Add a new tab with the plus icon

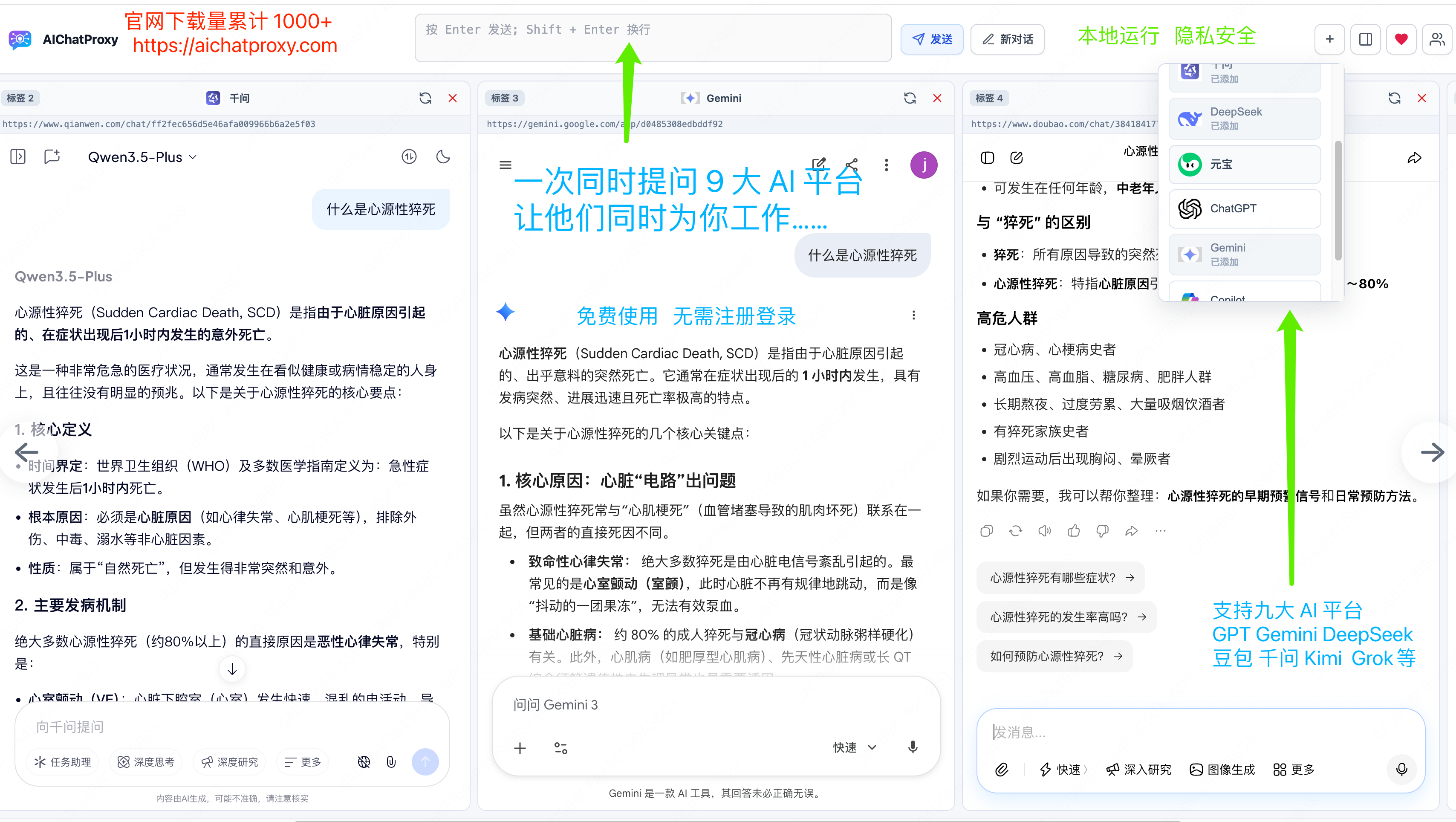click(x=1329, y=39)
